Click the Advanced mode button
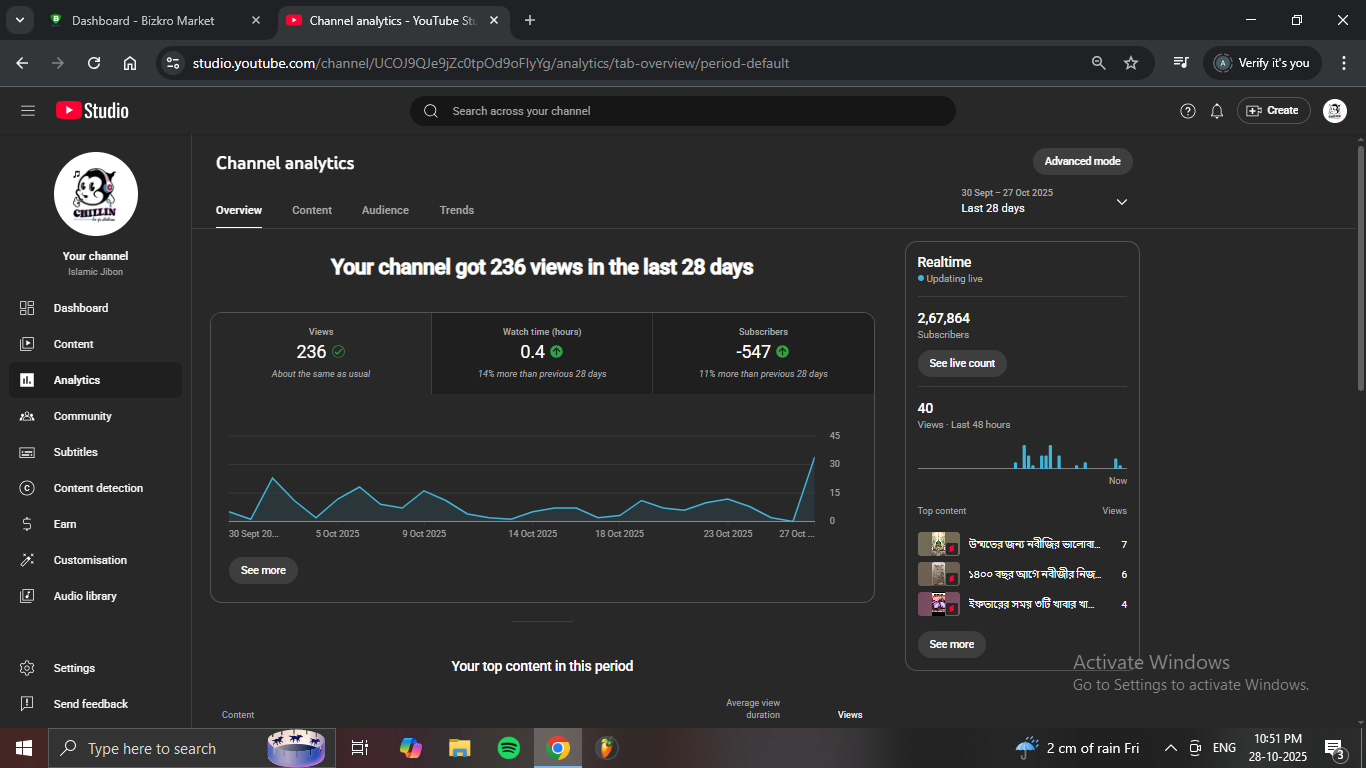Viewport: 1366px width, 768px height. point(1082,161)
